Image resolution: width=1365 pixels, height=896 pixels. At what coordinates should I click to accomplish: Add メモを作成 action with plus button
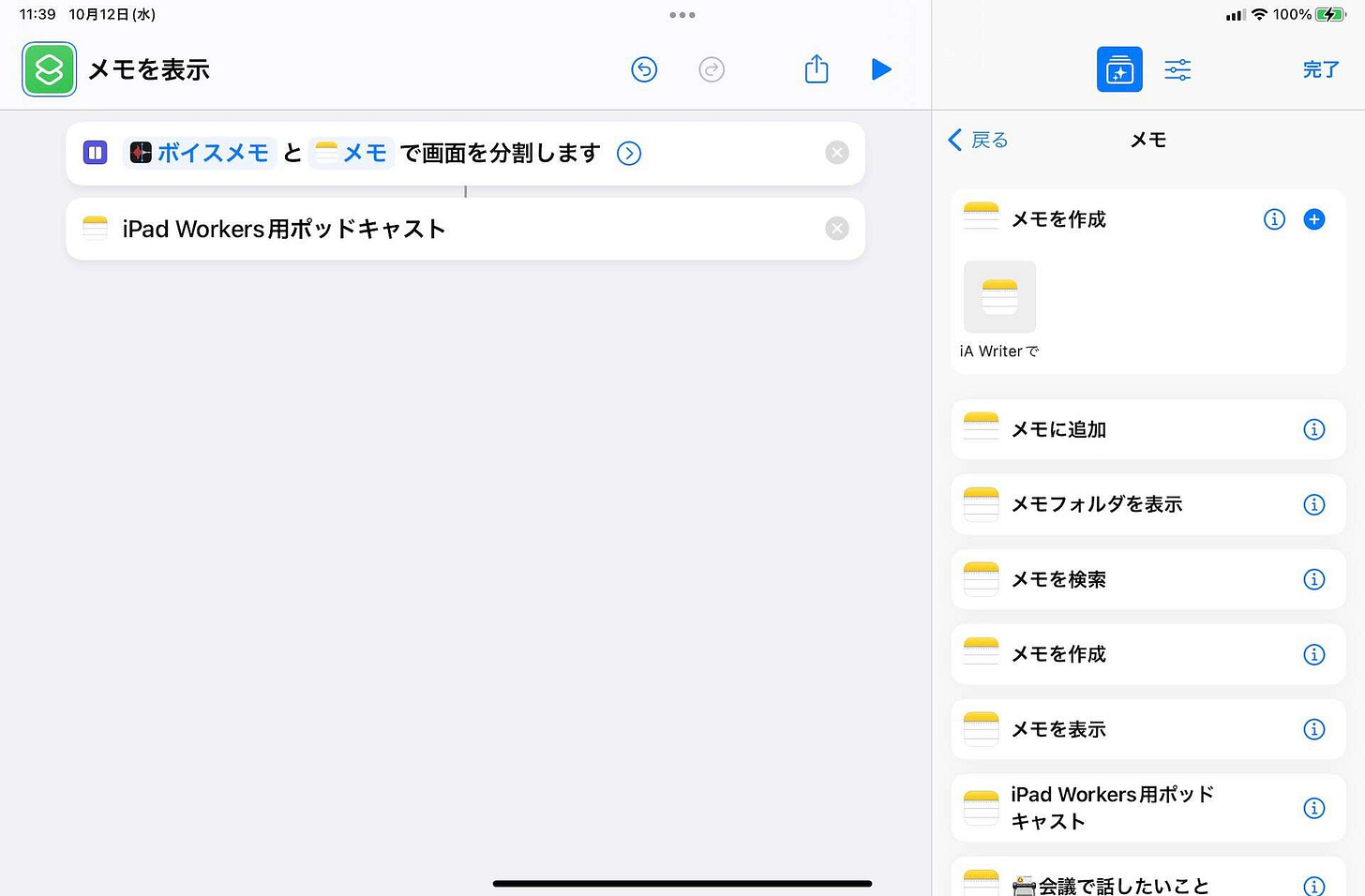[1314, 219]
